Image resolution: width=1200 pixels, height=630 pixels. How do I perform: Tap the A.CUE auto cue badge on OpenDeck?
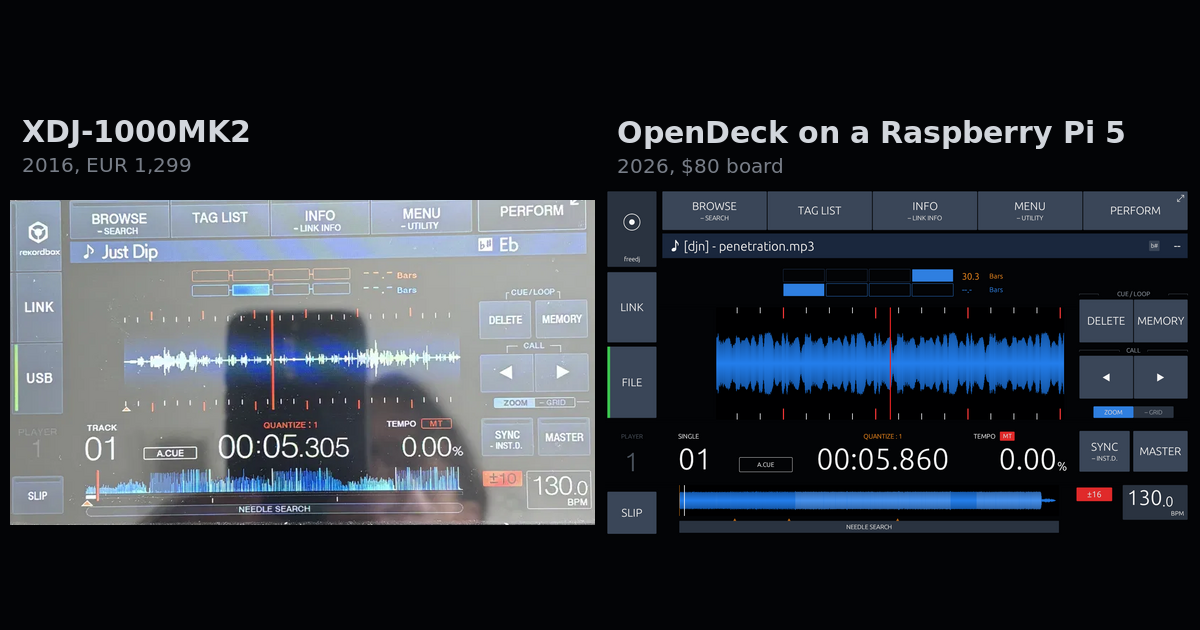pos(765,464)
